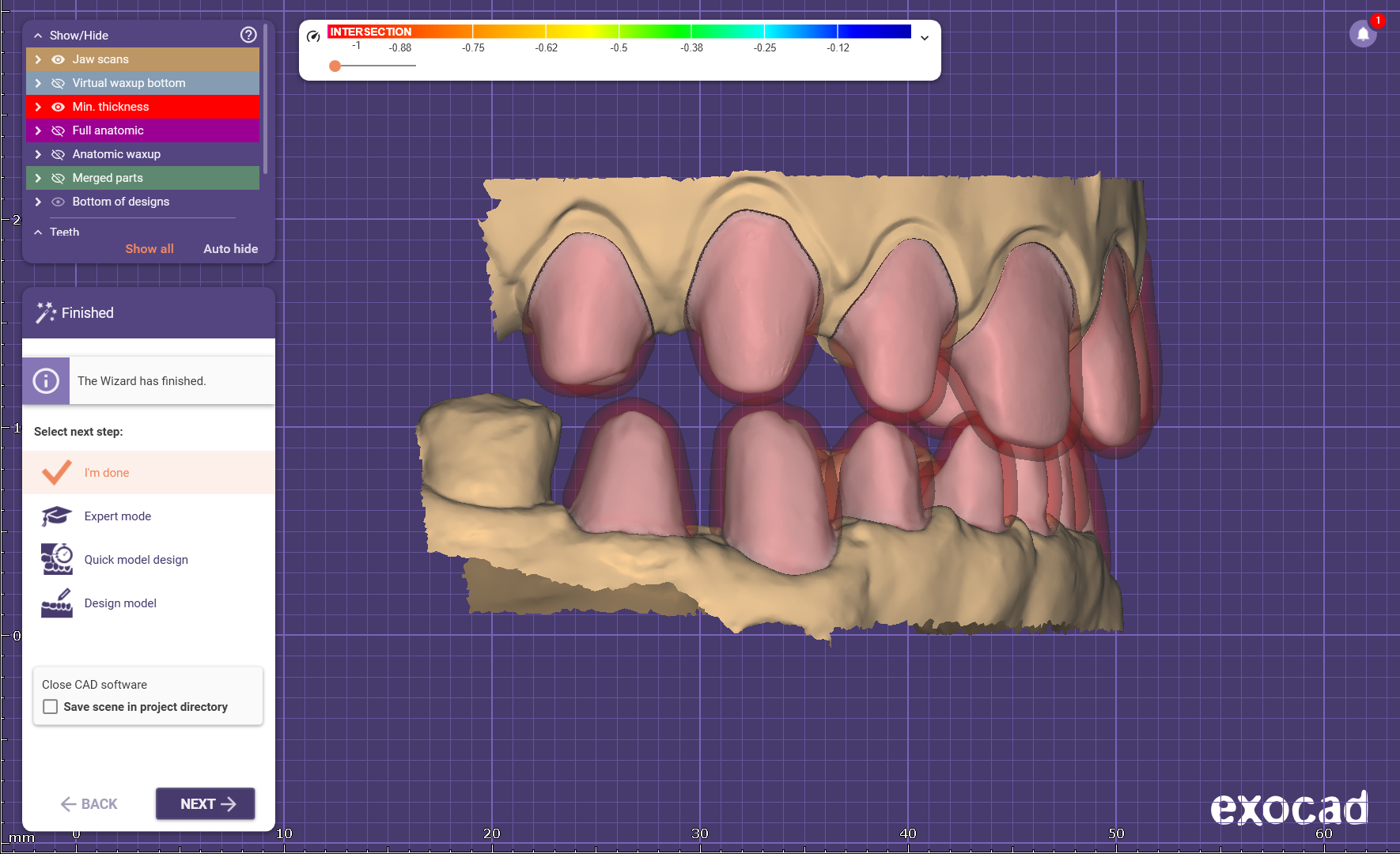
Task: Click the intersection gauge icon
Action: pyautogui.click(x=313, y=36)
